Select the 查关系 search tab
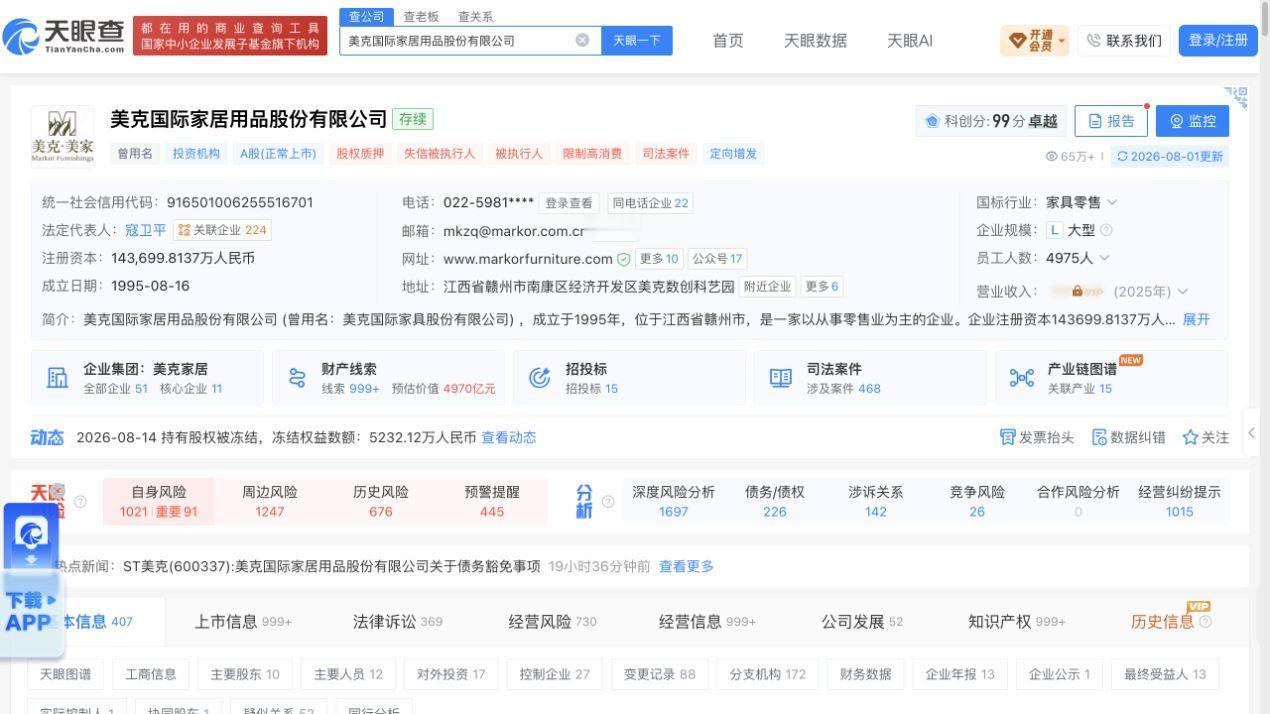 point(475,17)
